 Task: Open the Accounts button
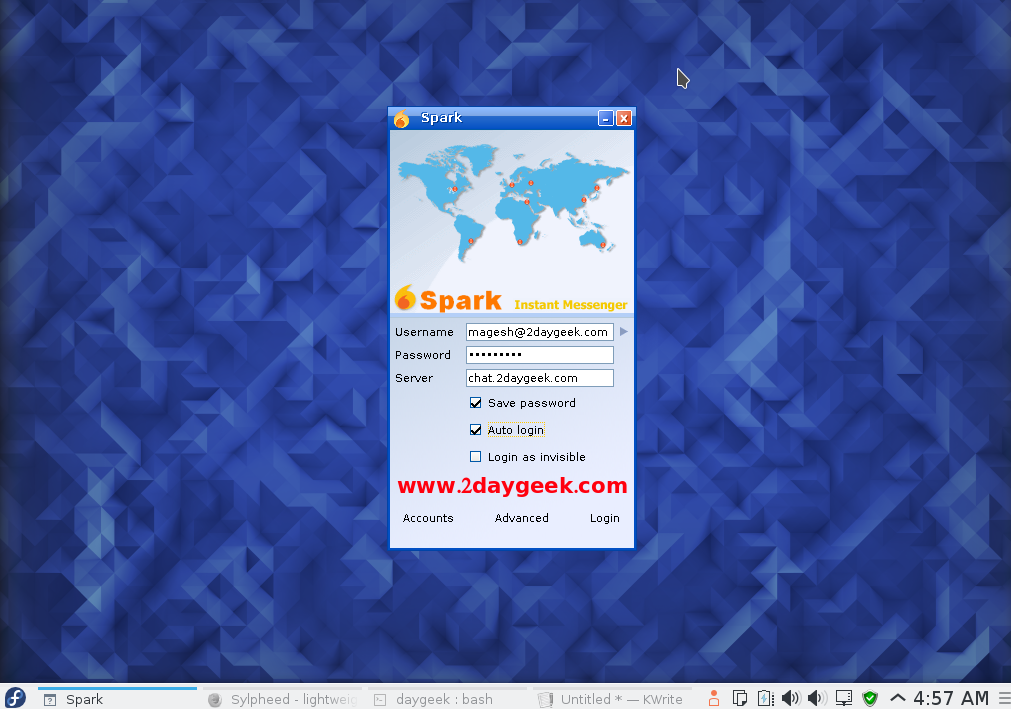(428, 518)
